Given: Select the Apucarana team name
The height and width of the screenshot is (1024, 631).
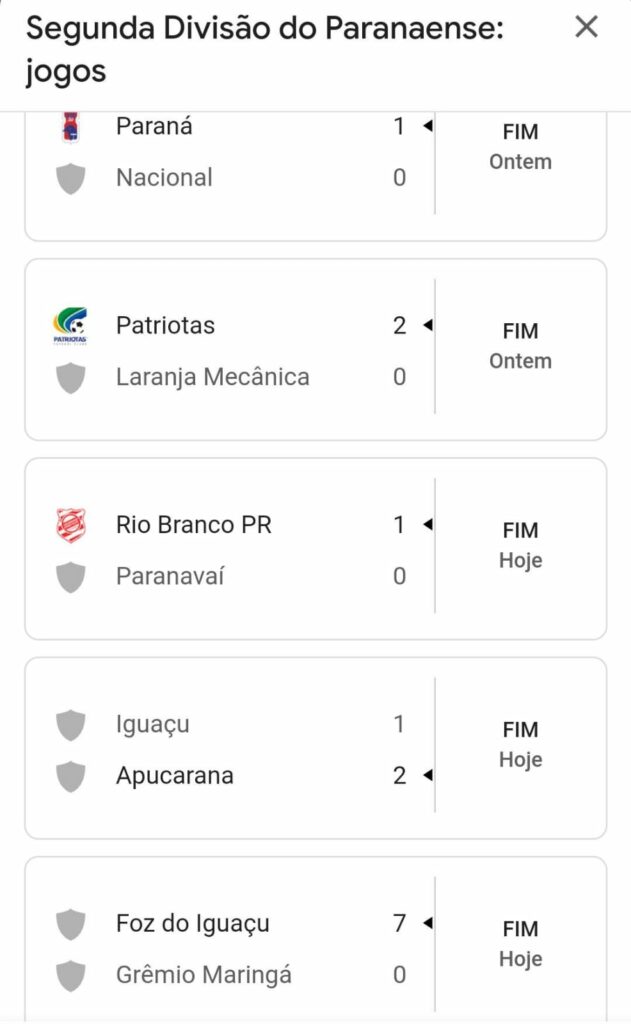Looking at the screenshot, I should pos(175,776).
